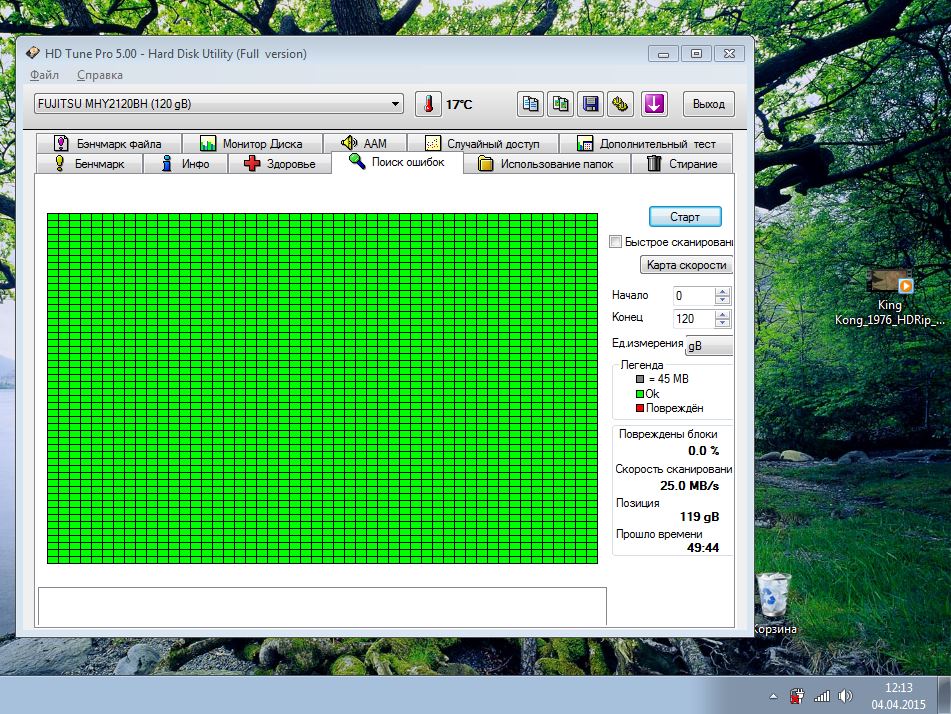The width and height of the screenshot is (951, 714).
Task: Switch to the Дополнительный тест tab
Action: tap(646, 144)
